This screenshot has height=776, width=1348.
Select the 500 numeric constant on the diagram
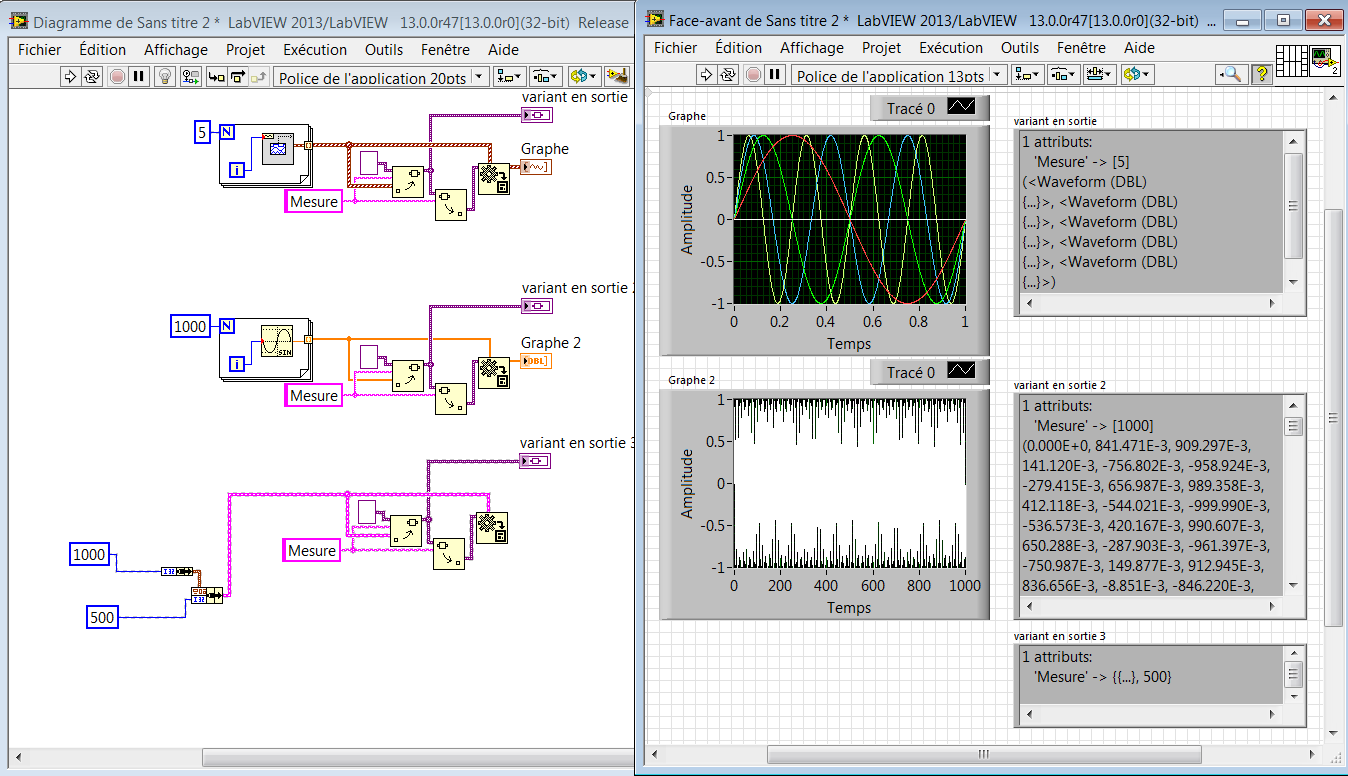pyautogui.click(x=102, y=617)
